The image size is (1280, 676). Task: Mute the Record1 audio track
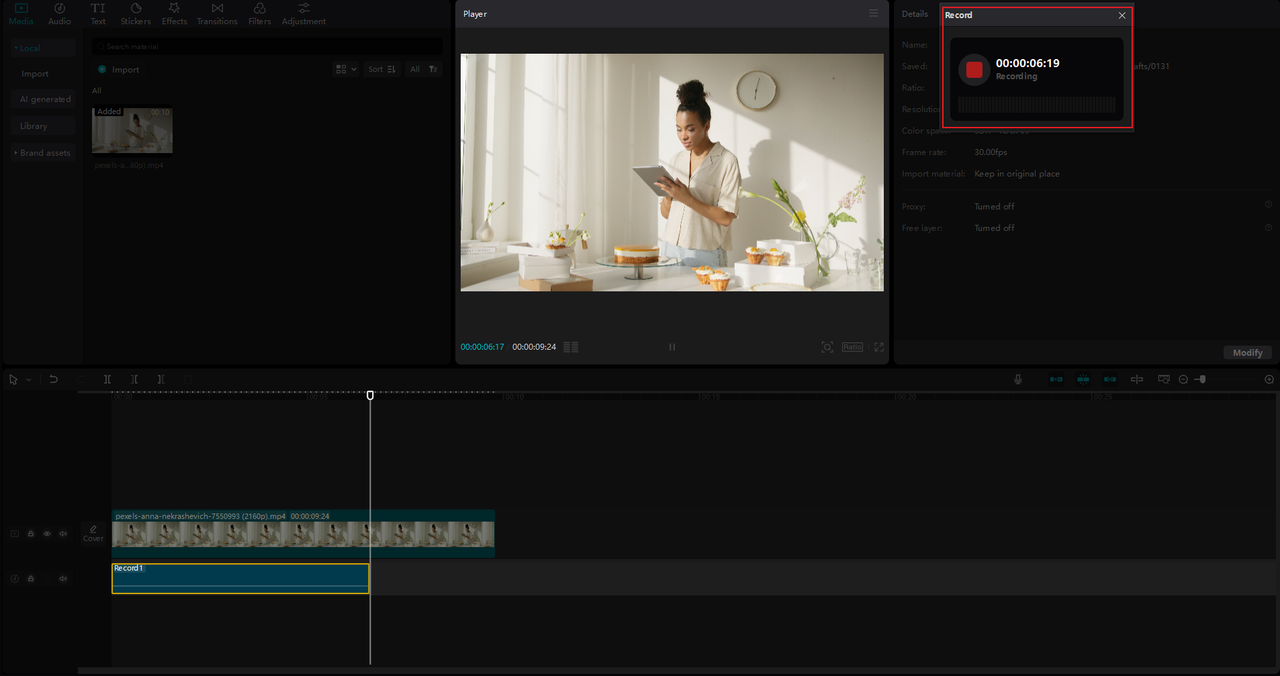(x=63, y=579)
